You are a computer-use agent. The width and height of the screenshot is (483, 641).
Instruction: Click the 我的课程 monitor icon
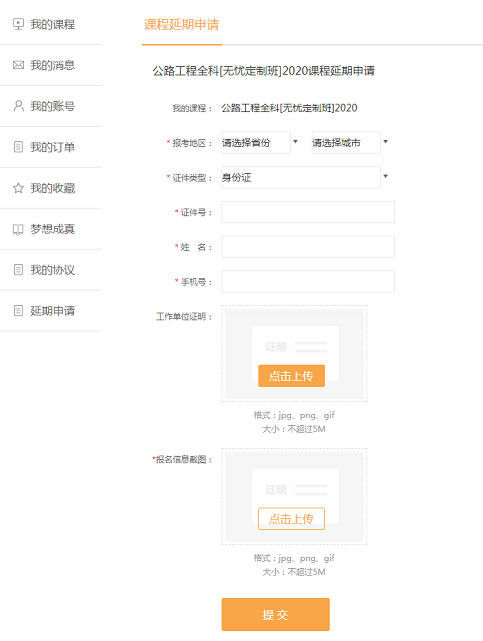click(18, 24)
